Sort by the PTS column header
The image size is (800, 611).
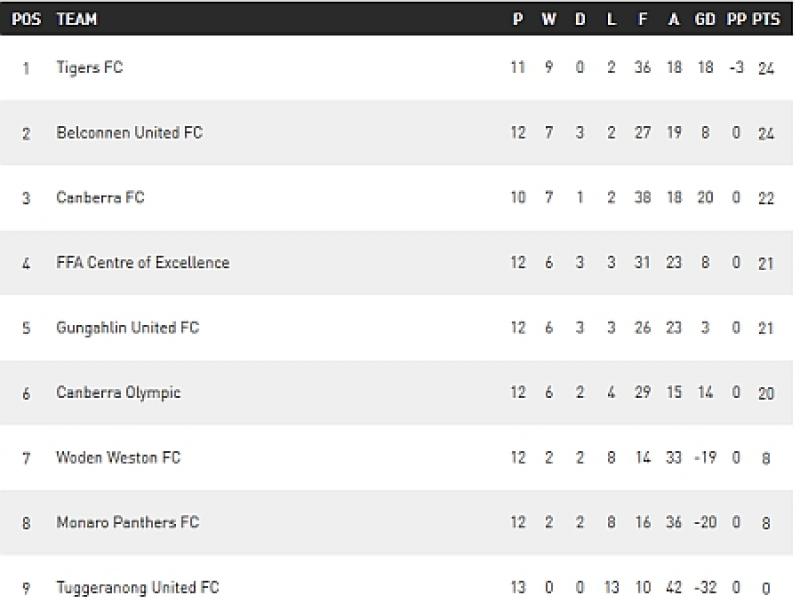click(x=766, y=19)
